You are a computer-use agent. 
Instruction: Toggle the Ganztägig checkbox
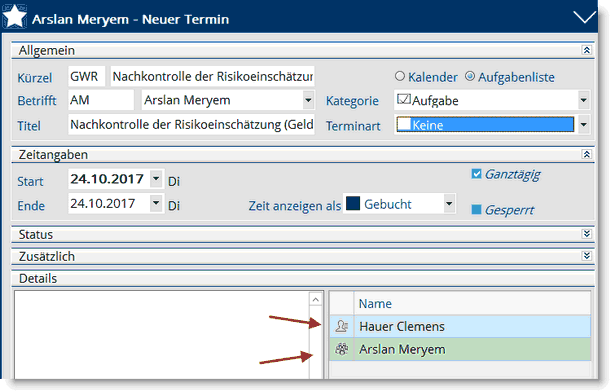[x=476, y=174]
